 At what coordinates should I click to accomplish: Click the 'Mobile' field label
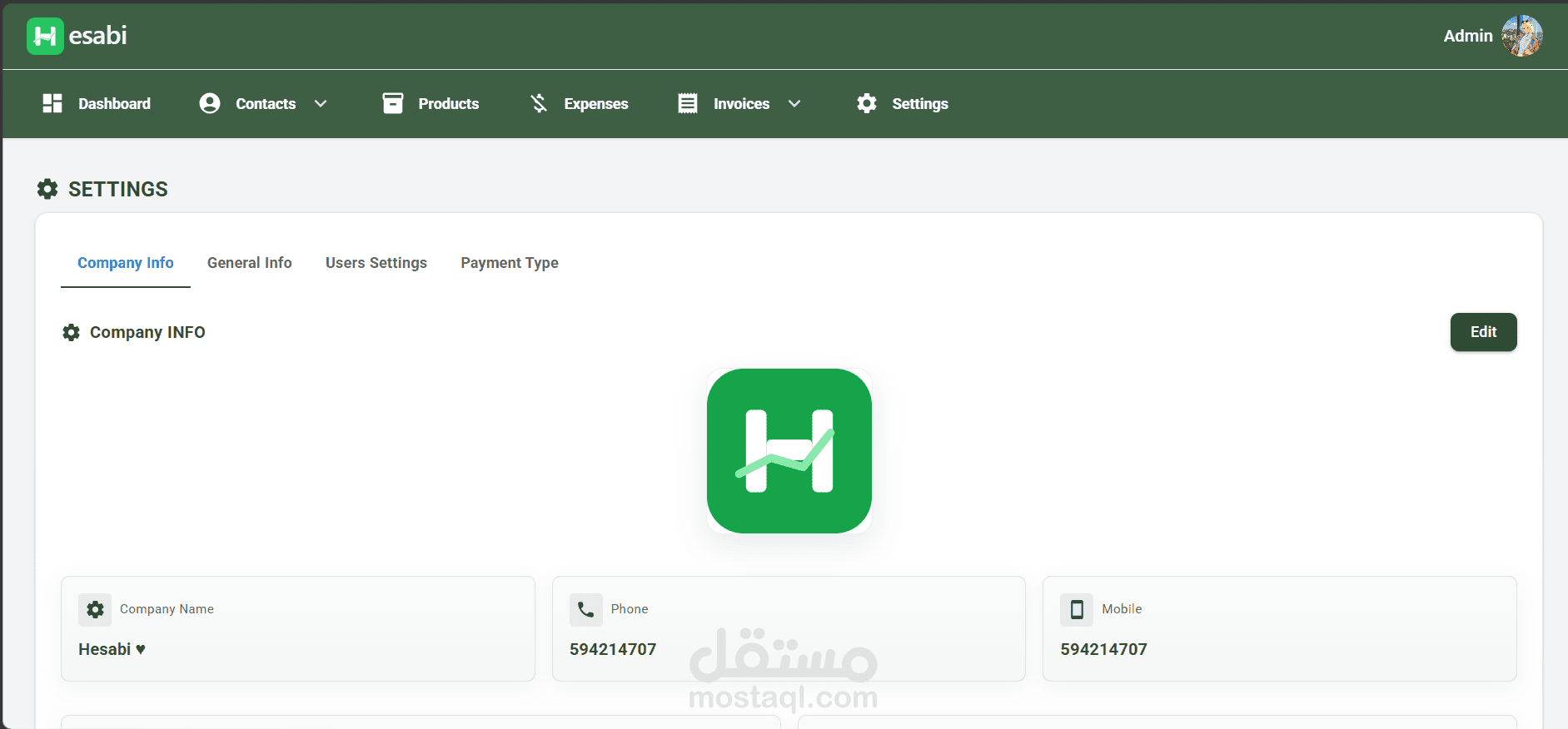(1122, 609)
